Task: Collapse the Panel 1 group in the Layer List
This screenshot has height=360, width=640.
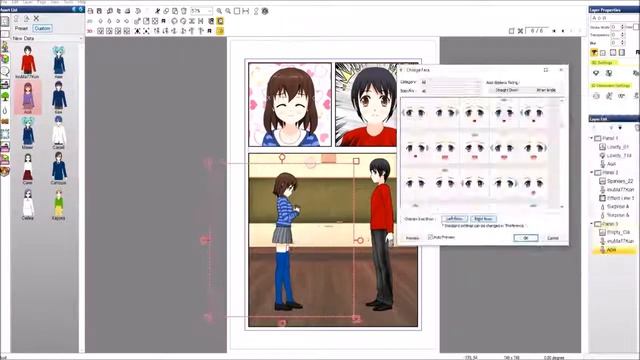Action: (x=591, y=138)
